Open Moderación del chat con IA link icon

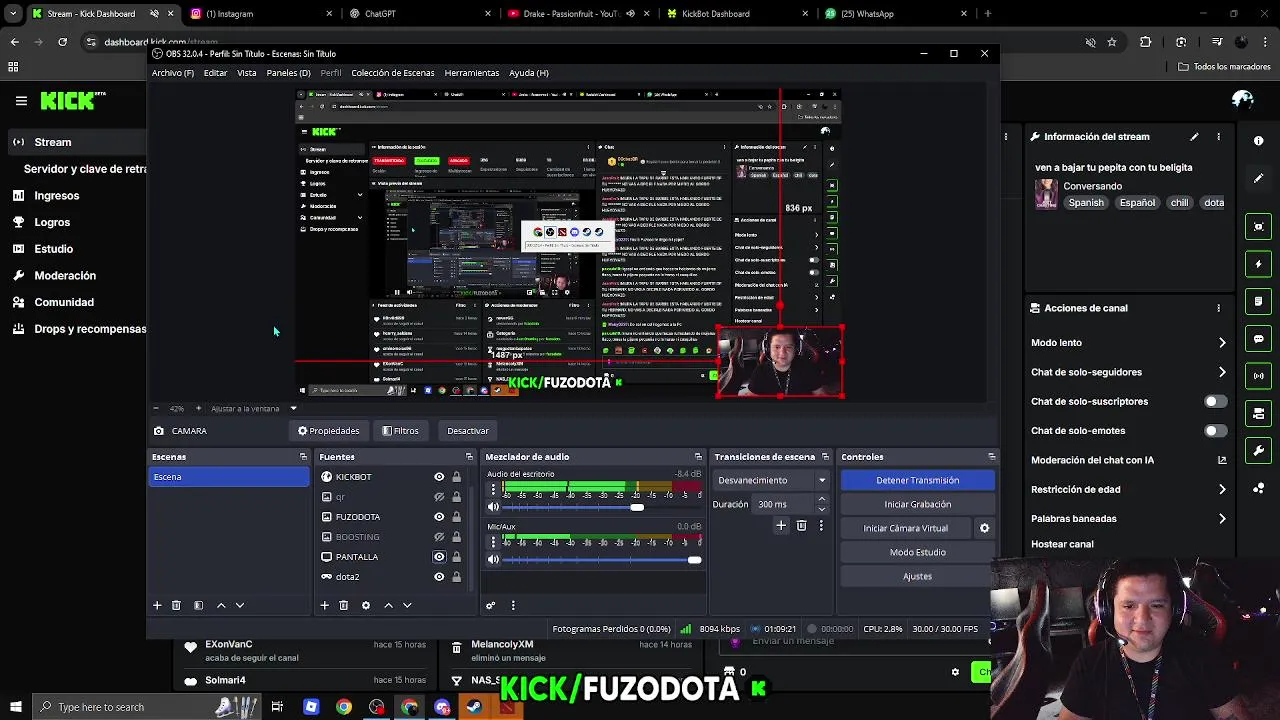(x=1221, y=460)
